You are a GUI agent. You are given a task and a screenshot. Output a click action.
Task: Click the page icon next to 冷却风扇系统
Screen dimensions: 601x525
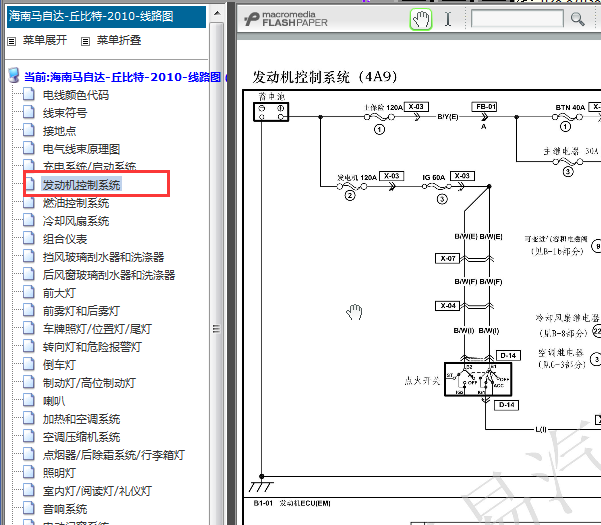[x=29, y=220]
